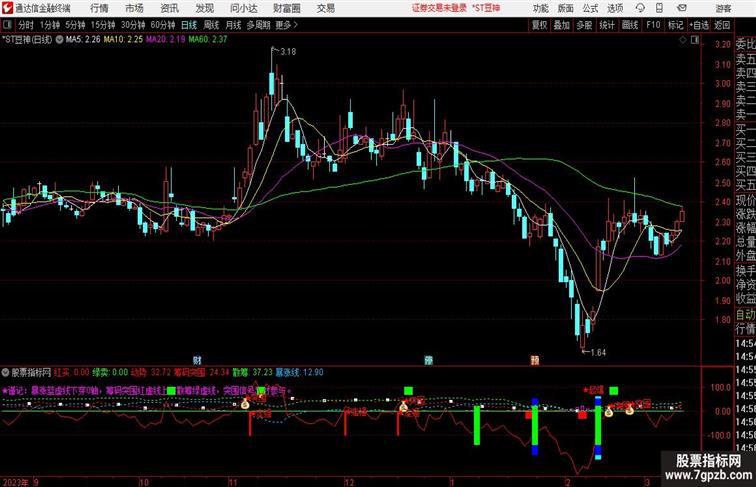Screen dimensions: 756x487
Task: Open the envelope messages icon
Action: [x=682, y=8]
